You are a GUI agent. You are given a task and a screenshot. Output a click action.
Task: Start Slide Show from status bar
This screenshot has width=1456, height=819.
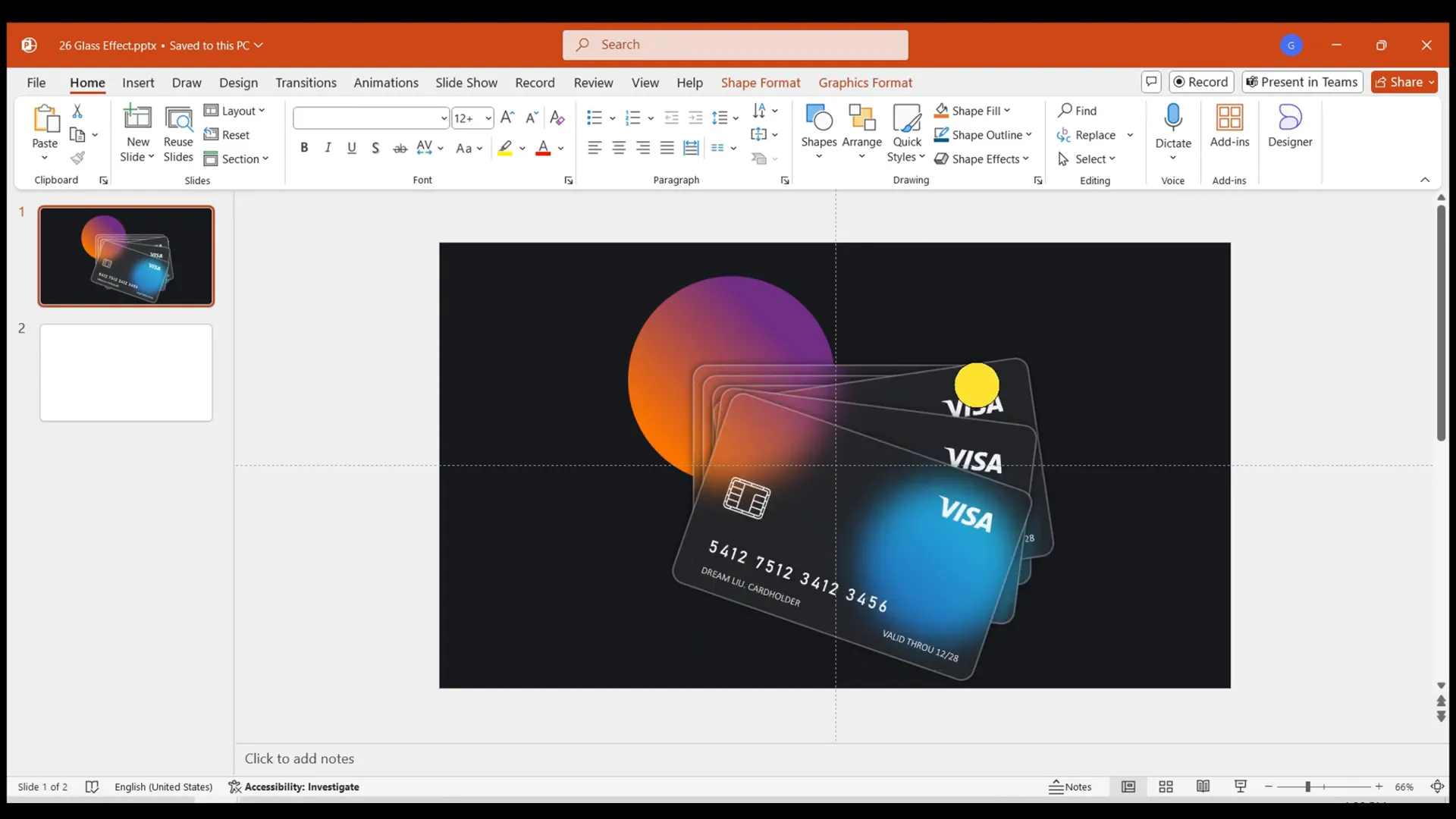click(1241, 787)
